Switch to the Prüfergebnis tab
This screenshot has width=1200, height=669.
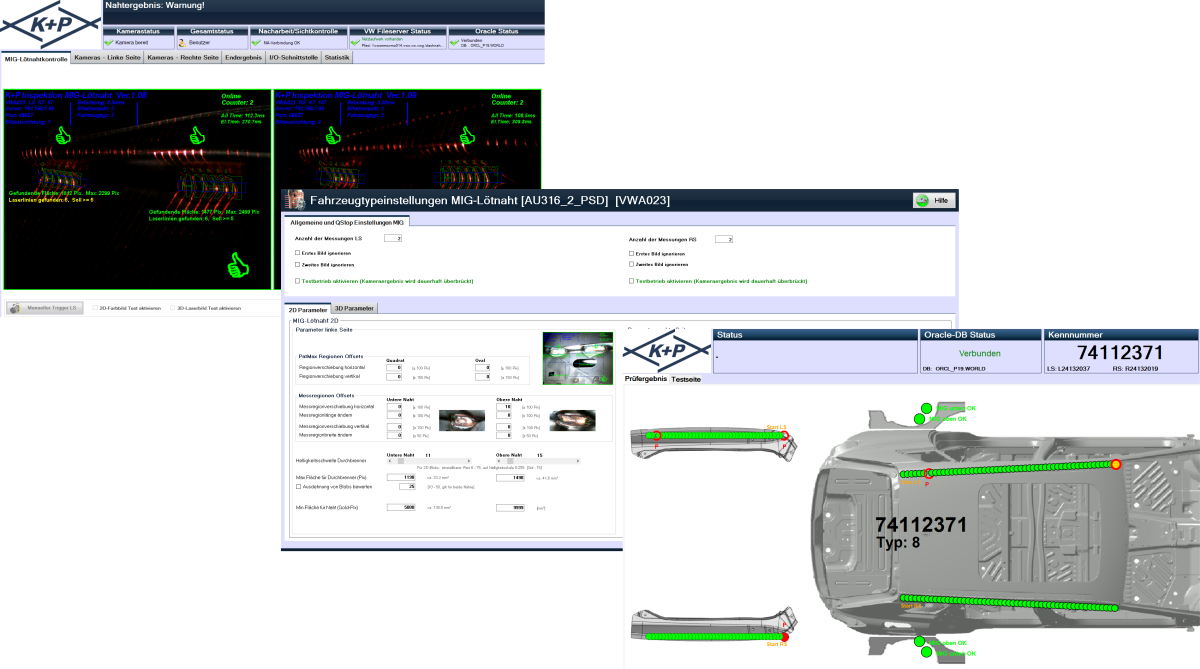tap(646, 380)
